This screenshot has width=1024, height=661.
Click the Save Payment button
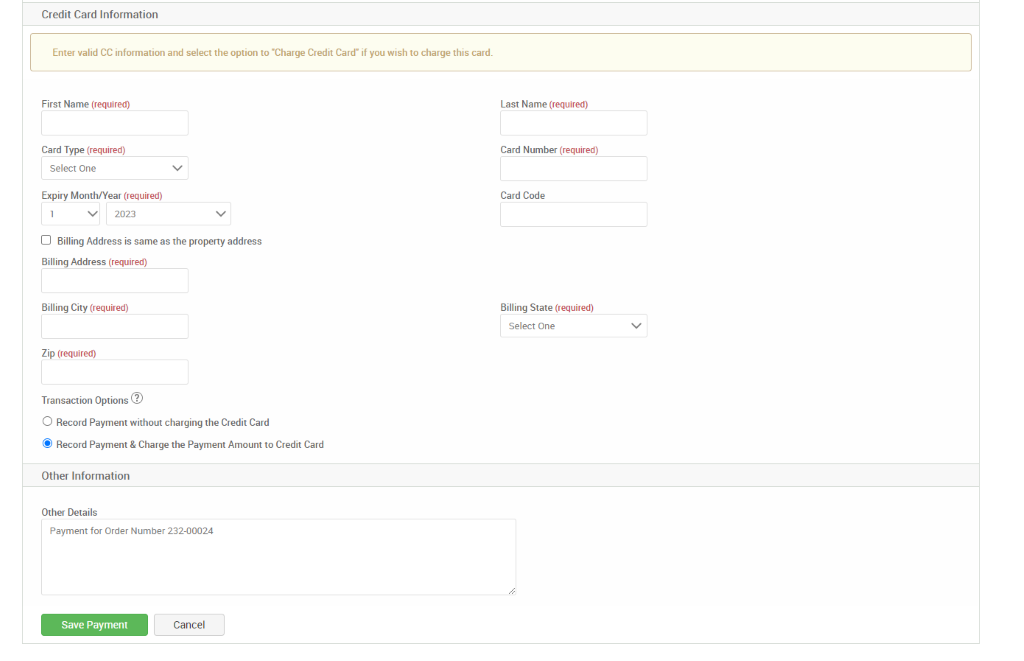click(x=94, y=625)
